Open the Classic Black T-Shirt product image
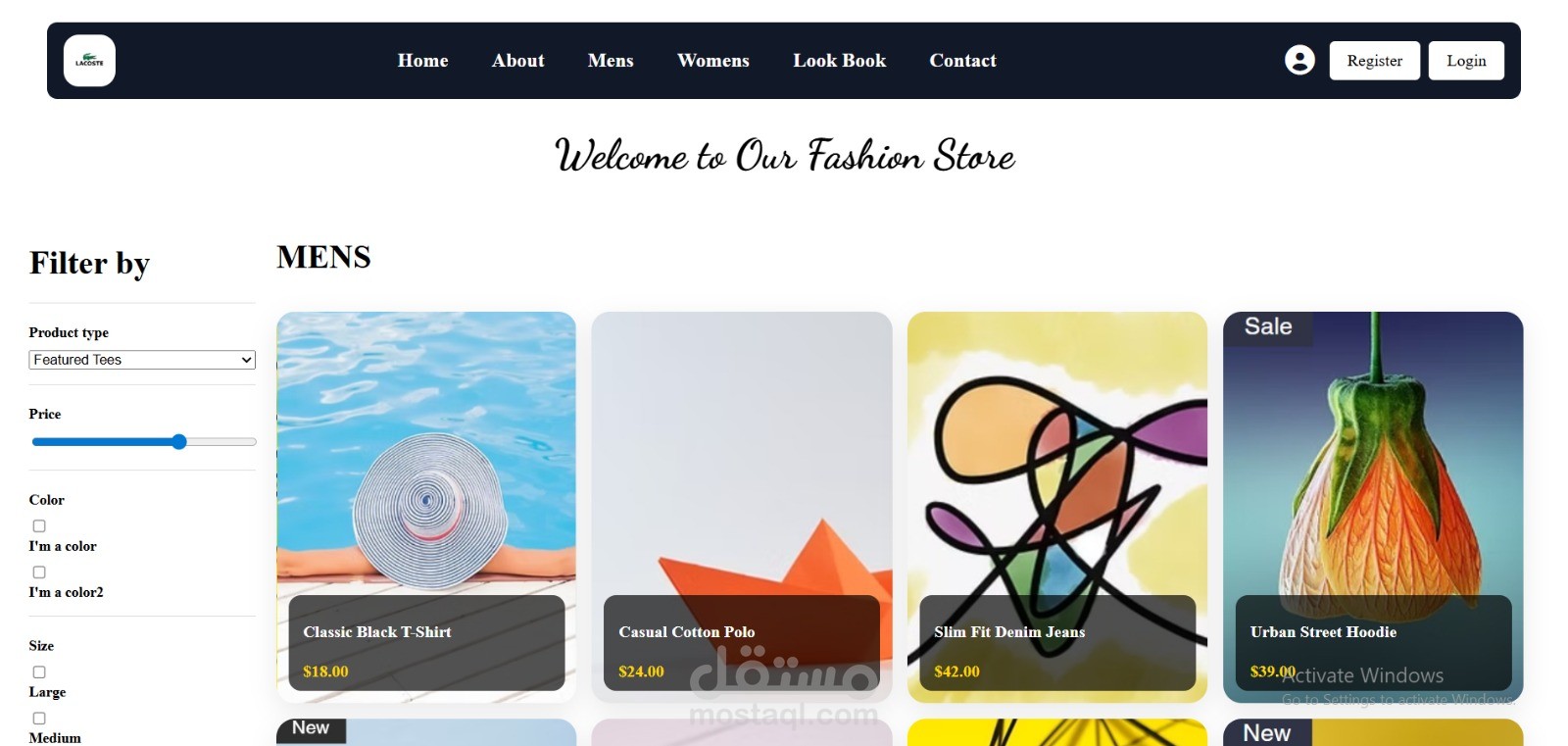Screen dimensions: 1568x746 point(426,507)
